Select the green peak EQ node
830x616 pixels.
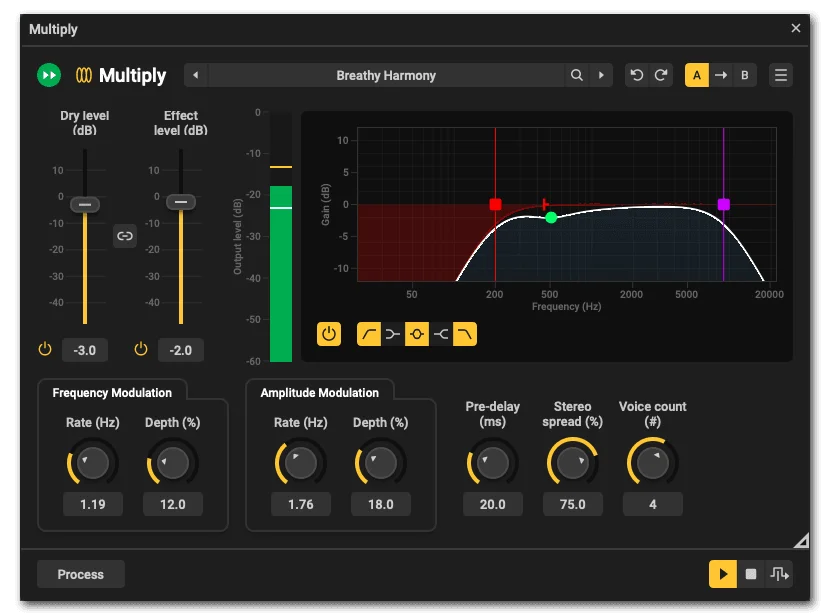pyautogui.click(x=551, y=218)
